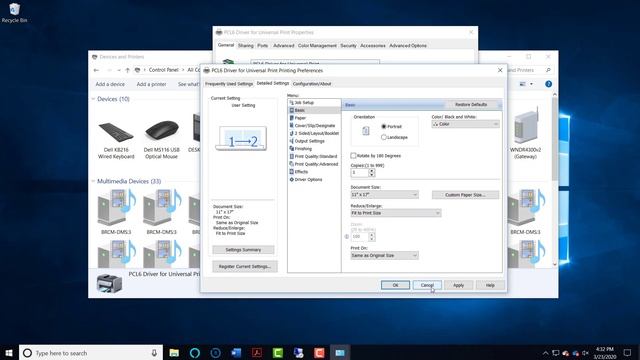Click OK in Printing Preferences
This screenshot has height=360, width=640.
coord(395,285)
